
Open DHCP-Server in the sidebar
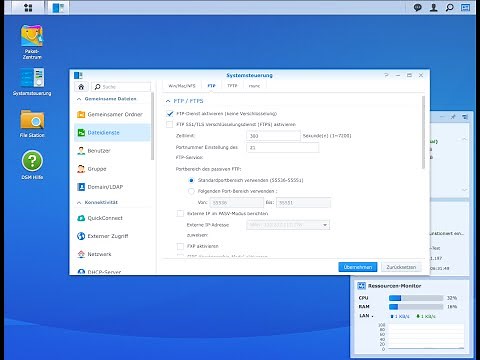coord(113,272)
